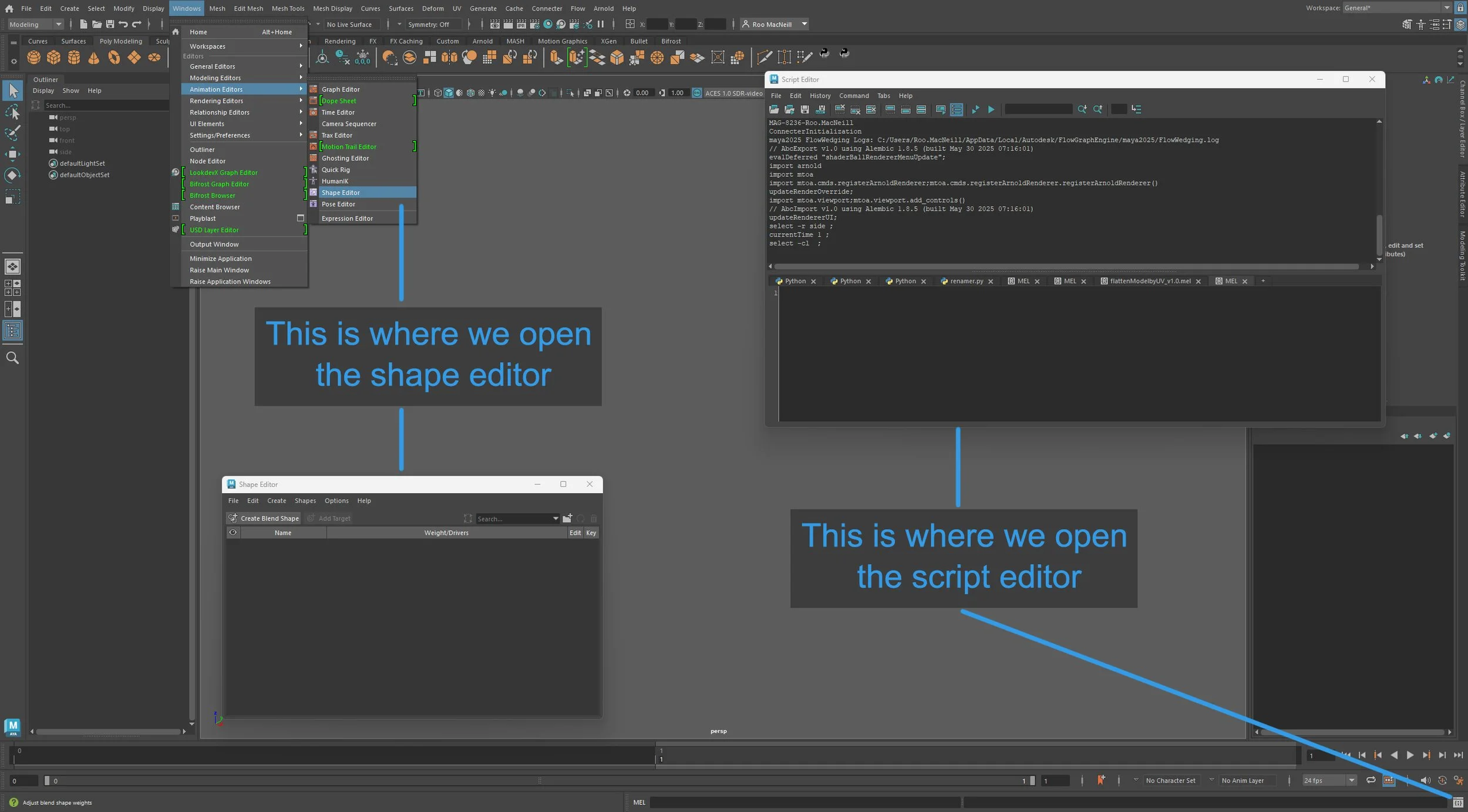This screenshot has height=812, width=1468.
Task: Click the polygon cube shelf icon
Action: [x=54, y=58]
